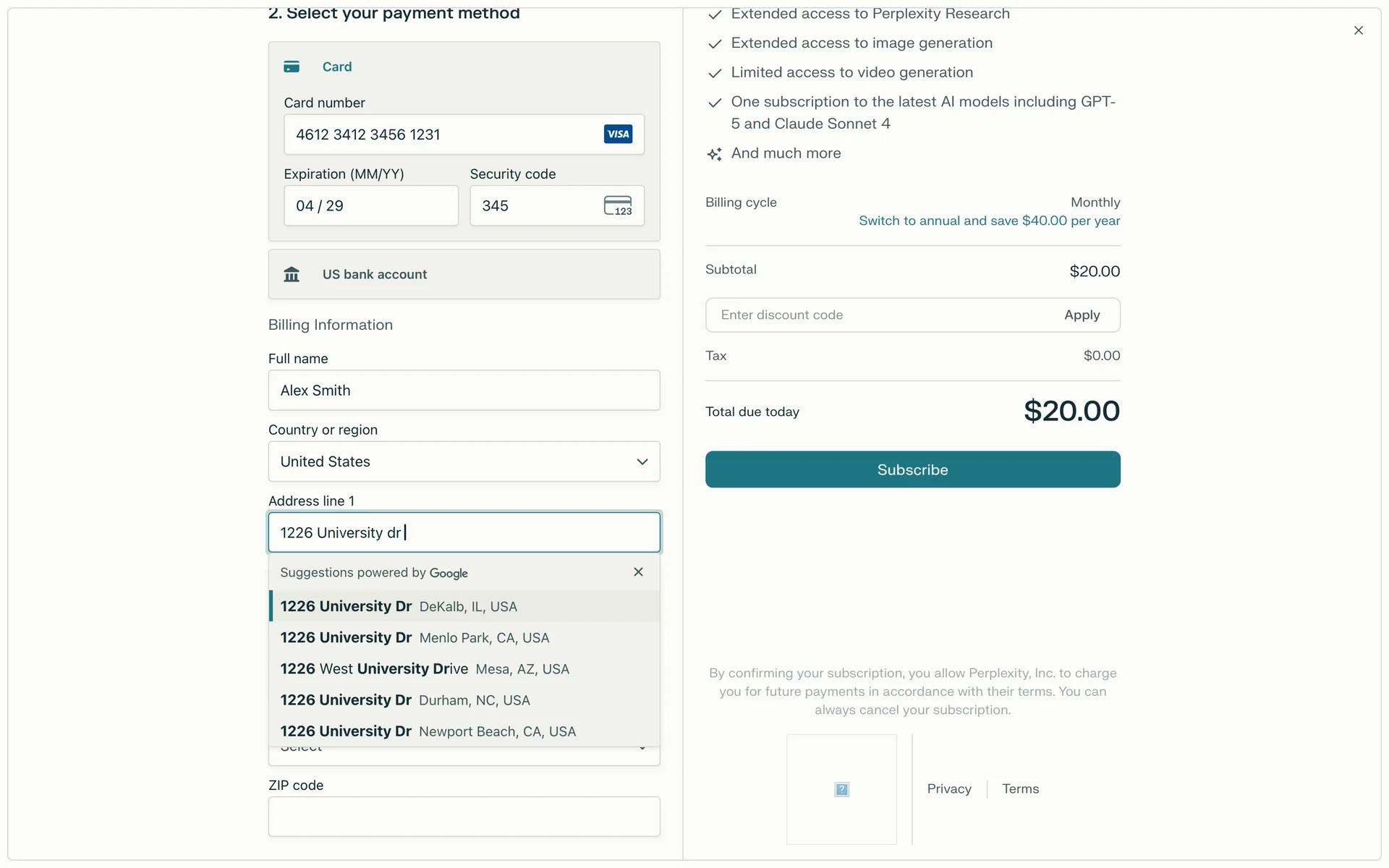Dismiss the Google address suggestions
Viewport: 1389px width, 868px height.
pyautogui.click(x=638, y=572)
